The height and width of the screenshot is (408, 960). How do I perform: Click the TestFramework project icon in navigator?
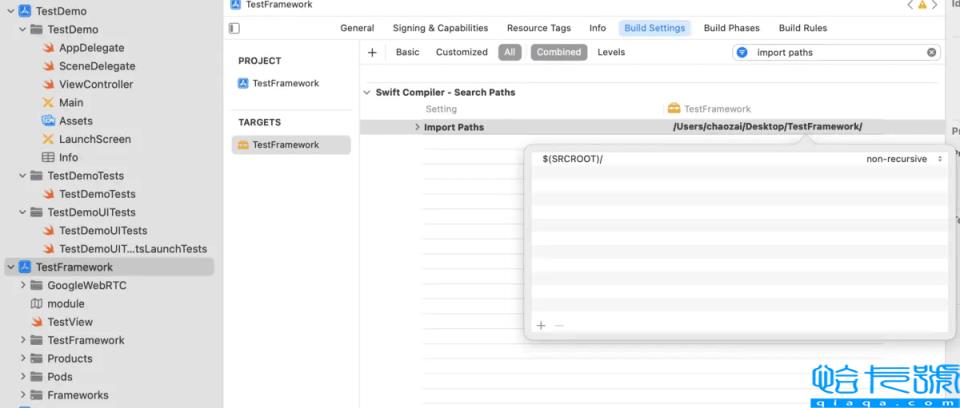point(25,267)
